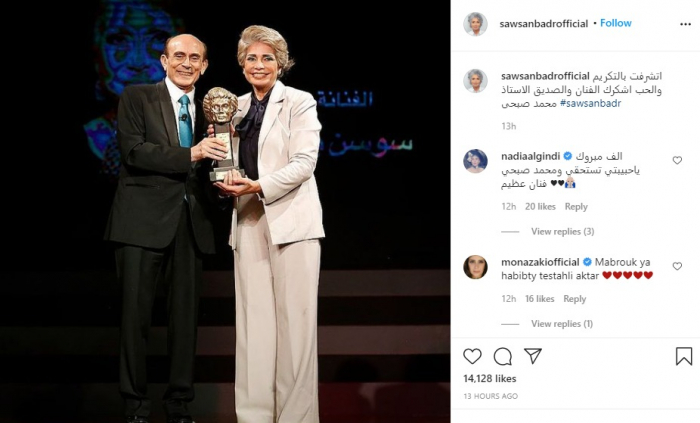
Task: Open the three-dot more options menu
Action: (x=685, y=24)
